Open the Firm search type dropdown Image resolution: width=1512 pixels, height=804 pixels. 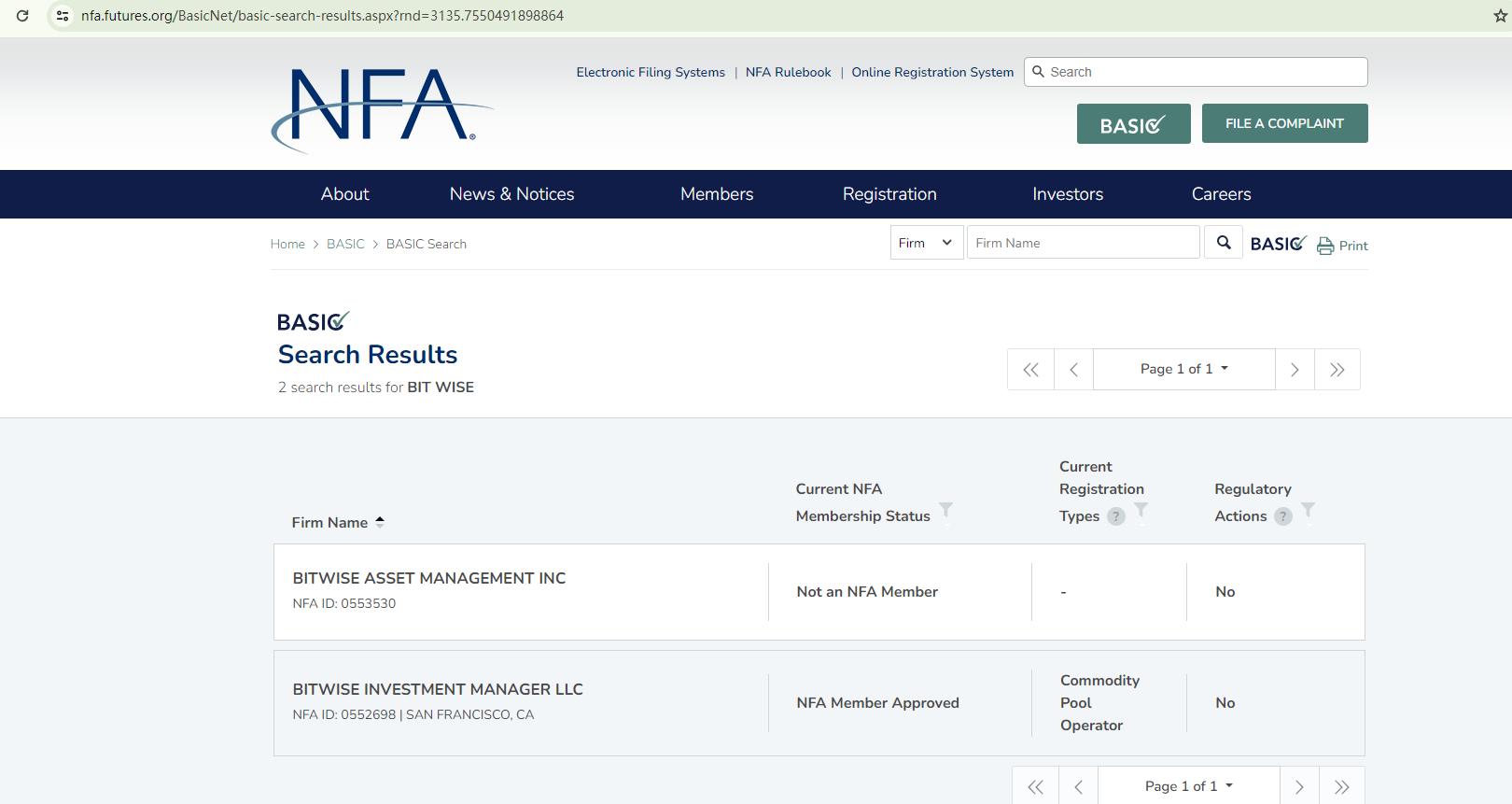[927, 243]
